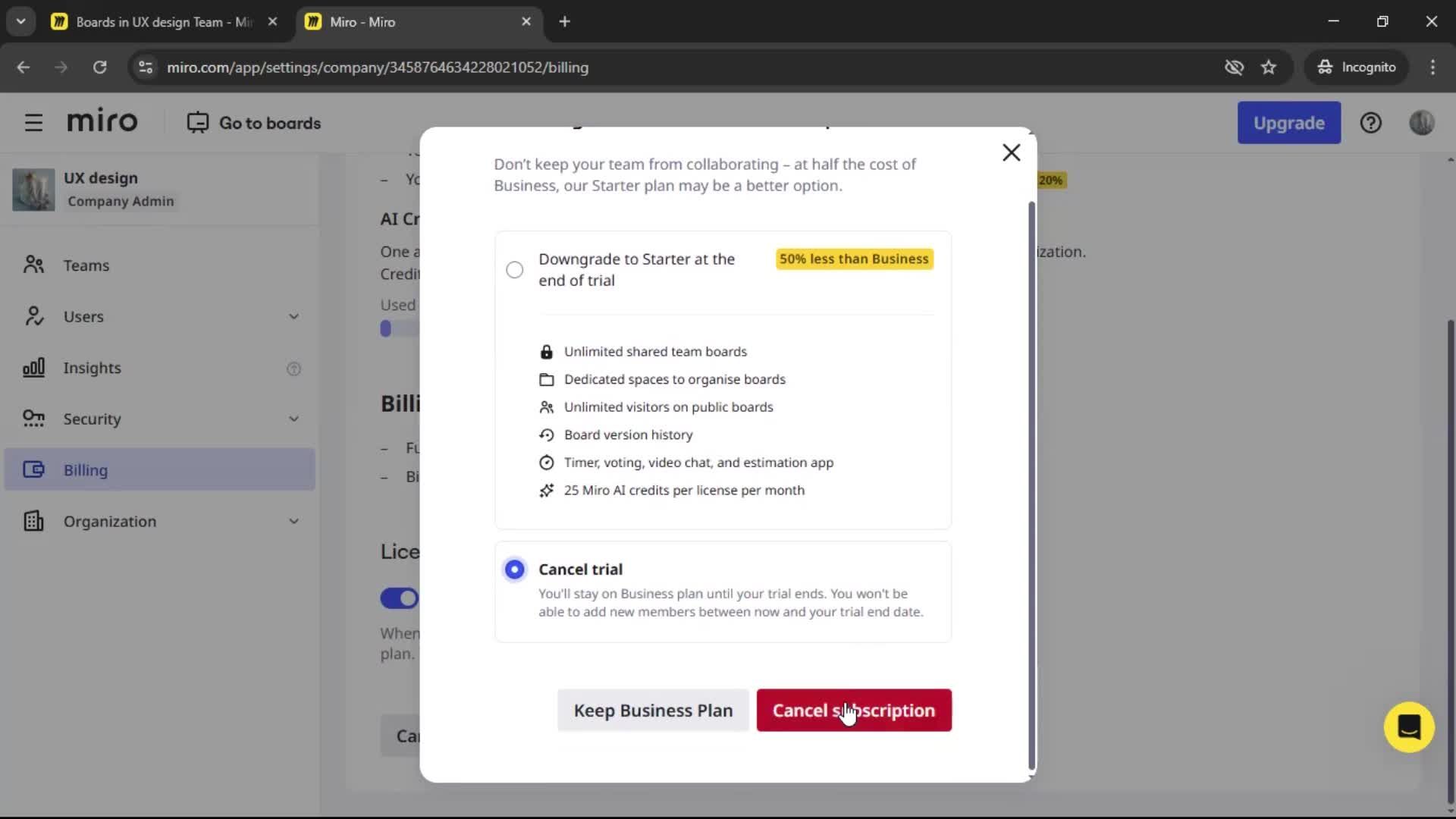Click the lock icon for unlimited boards

pyautogui.click(x=546, y=352)
